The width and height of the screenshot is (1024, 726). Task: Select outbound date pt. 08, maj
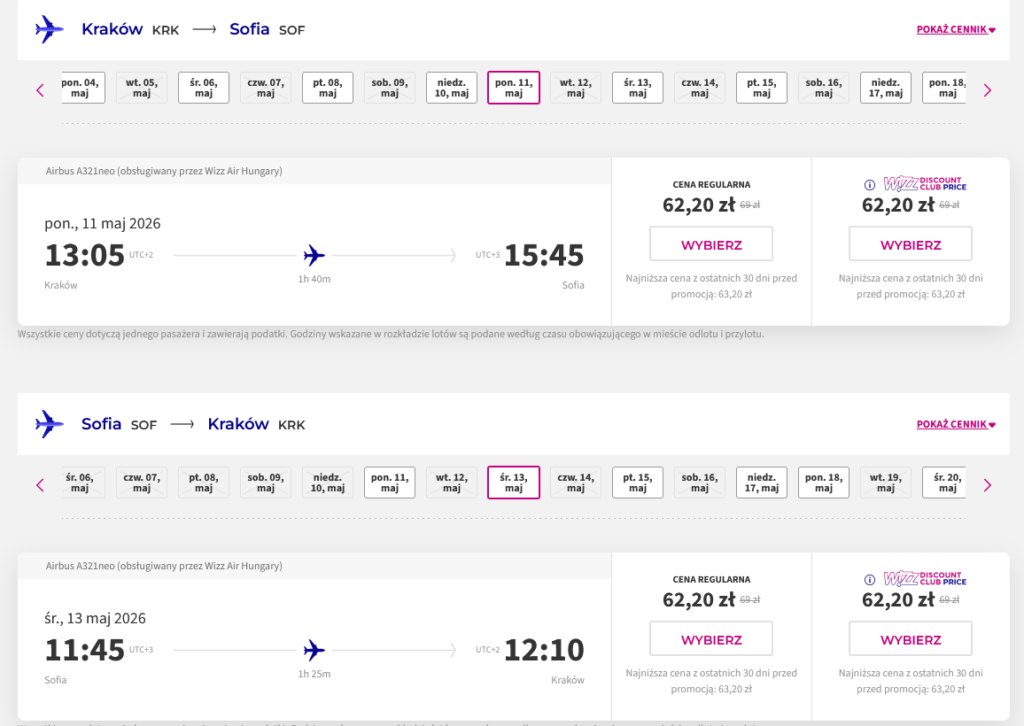pos(328,88)
